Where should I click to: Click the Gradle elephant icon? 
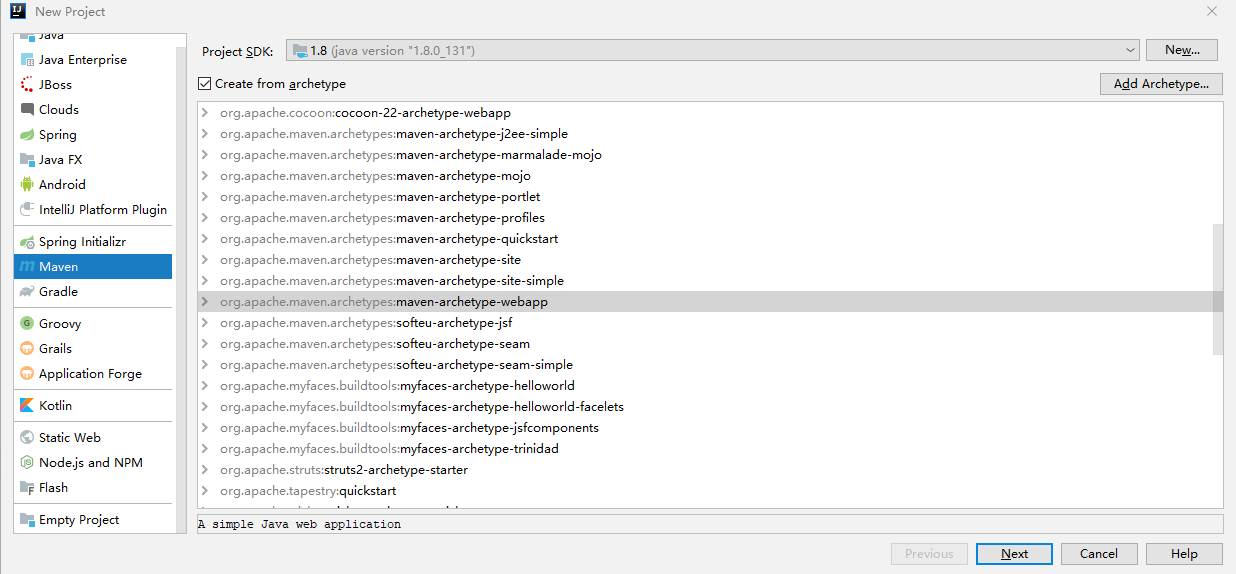tap(27, 292)
